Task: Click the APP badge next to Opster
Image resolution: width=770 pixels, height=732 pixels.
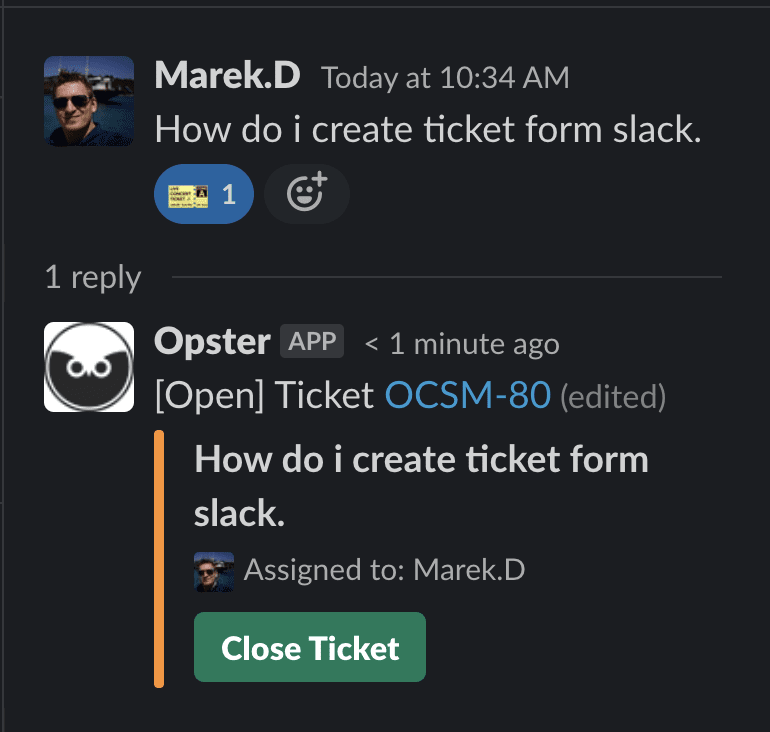Action: pos(312,341)
